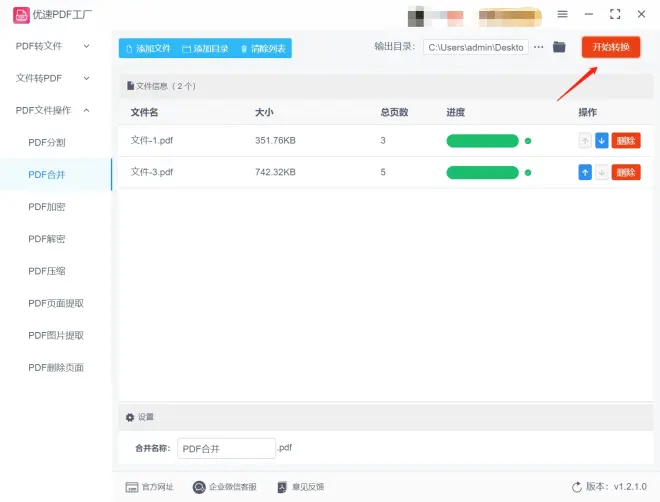660x502 pixels.
Task: Click the file name 文件-1.pdf
Action: click(152, 141)
